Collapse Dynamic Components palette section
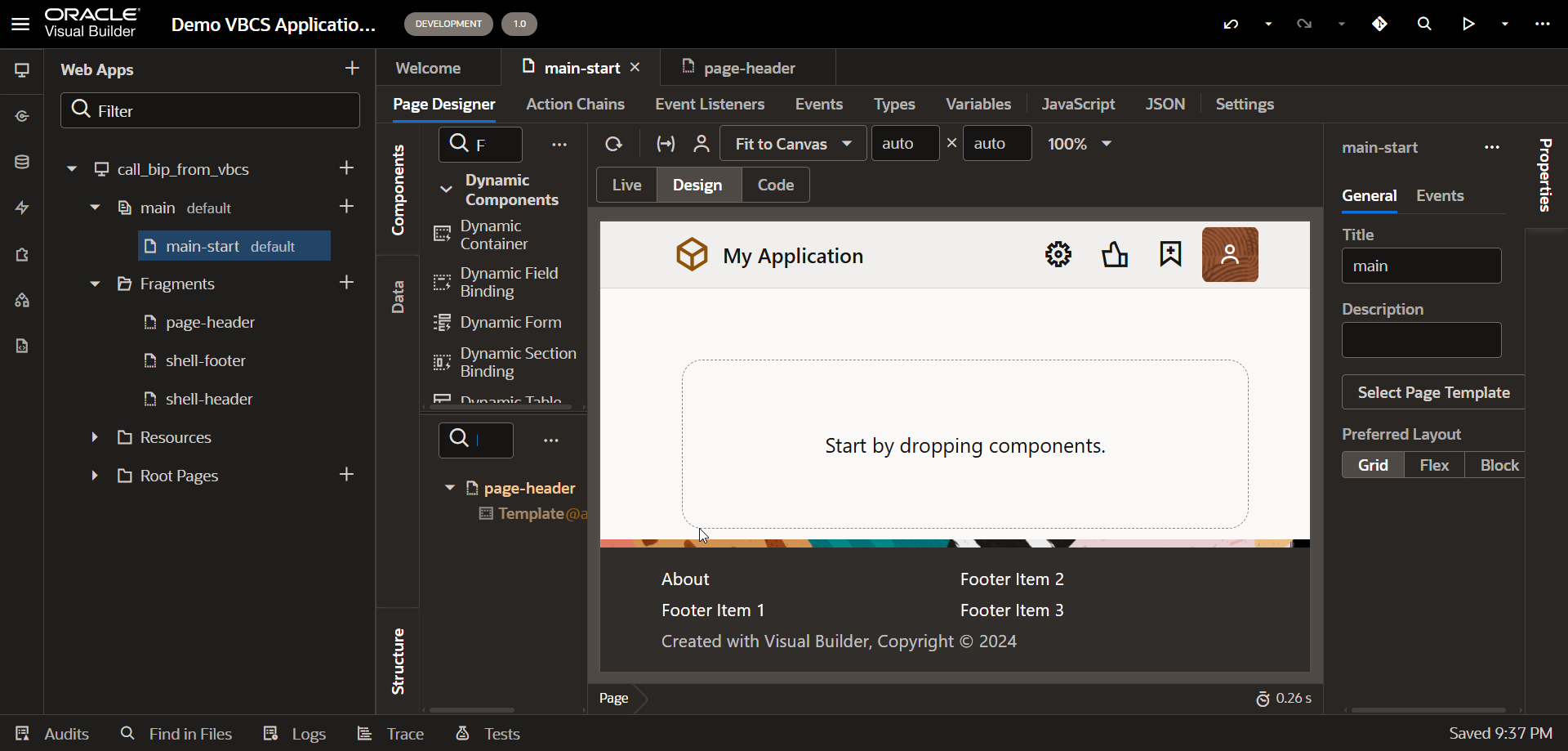The width and height of the screenshot is (1568, 751). click(x=446, y=189)
